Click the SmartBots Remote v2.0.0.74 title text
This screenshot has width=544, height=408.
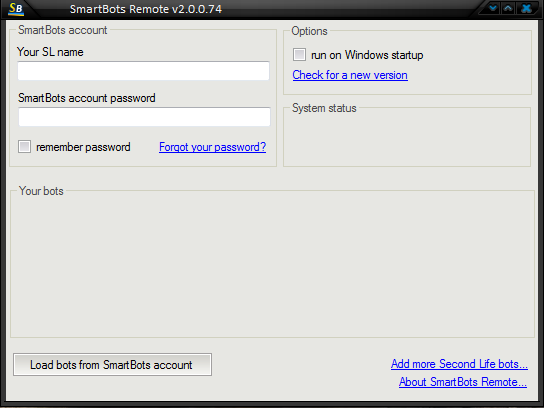(x=146, y=9)
